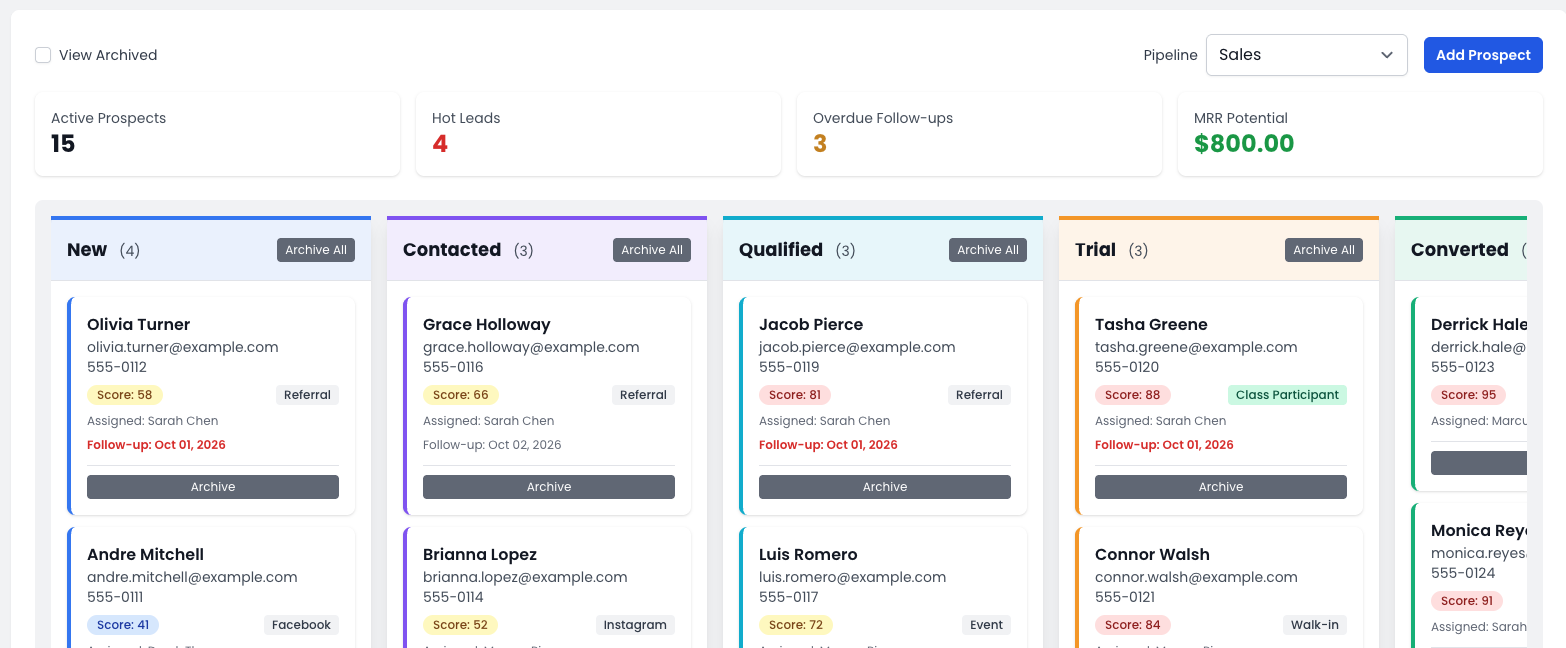Click olivia.turner@example.com email

[182, 347]
